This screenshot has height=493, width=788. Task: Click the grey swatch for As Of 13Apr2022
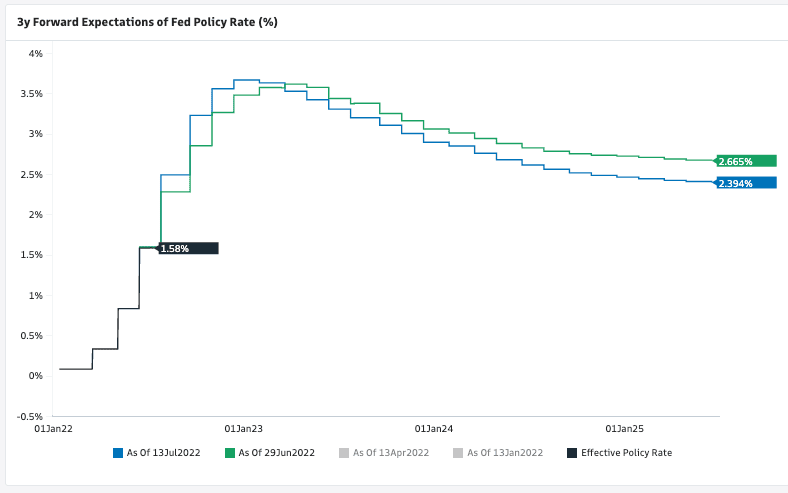(x=346, y=453)
